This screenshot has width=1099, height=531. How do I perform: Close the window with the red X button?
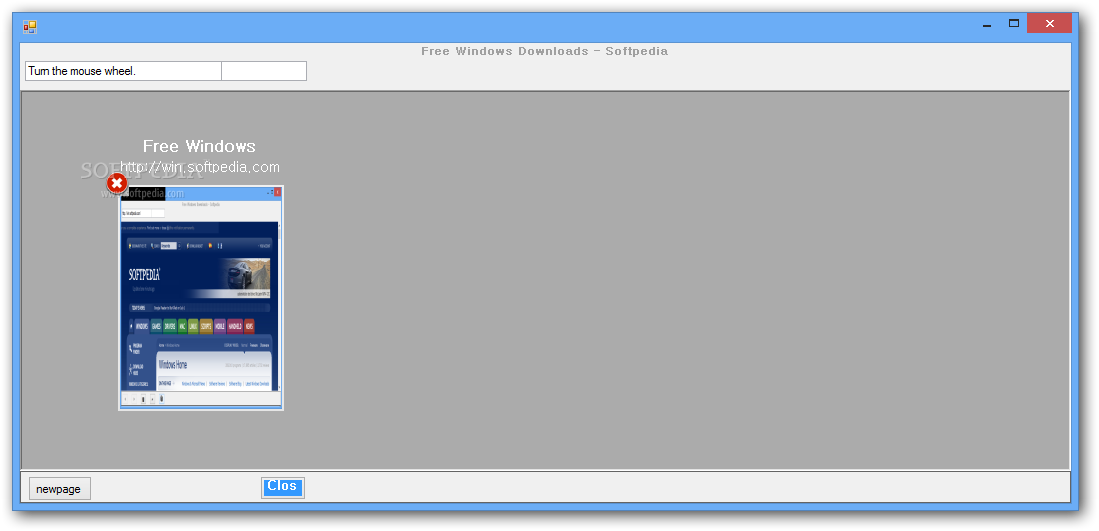click(x=1049, y=23)
